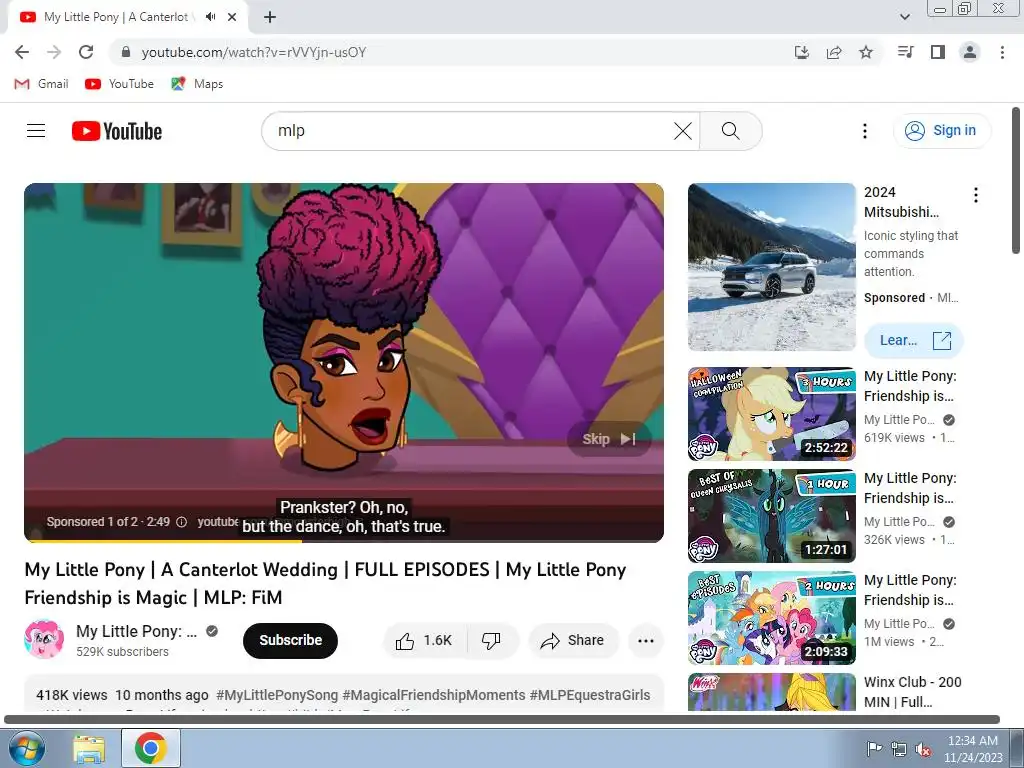The height and width of the screenshot is (768, 1024).
Task: Click the yellow ad progress bar
Action: tap(163, 541)
